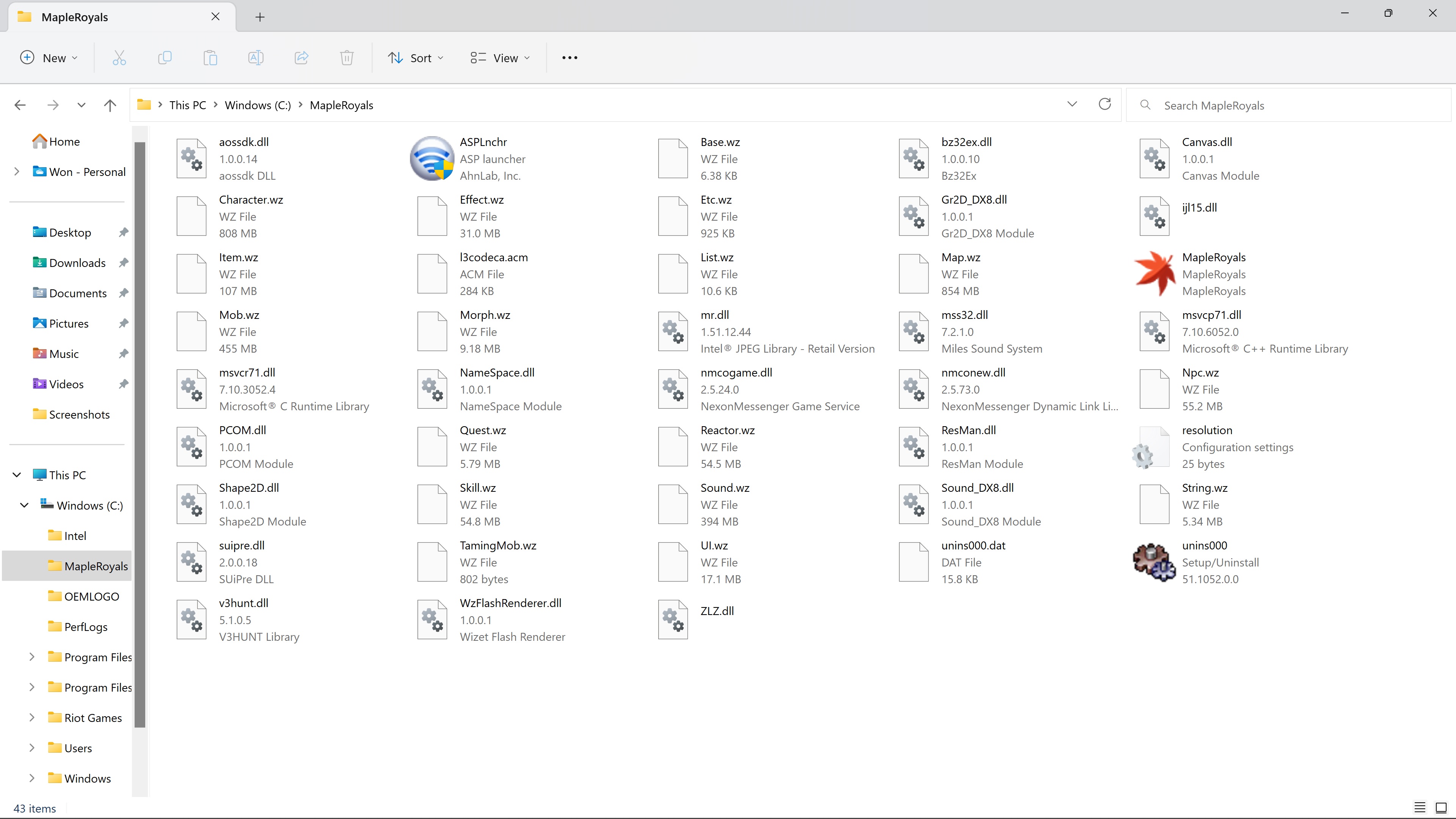This screenshot has width=1456, height=819.
Task: Click the Paste icon in the toolbar
Action: tap(210, 57)
